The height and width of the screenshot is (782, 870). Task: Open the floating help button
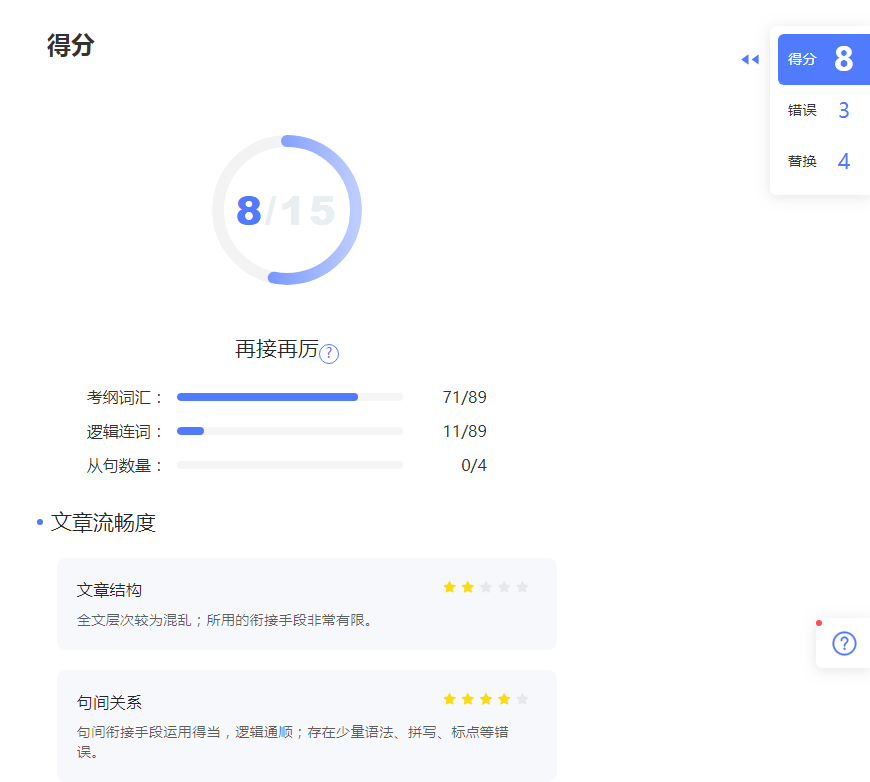[x=844, y=643]
